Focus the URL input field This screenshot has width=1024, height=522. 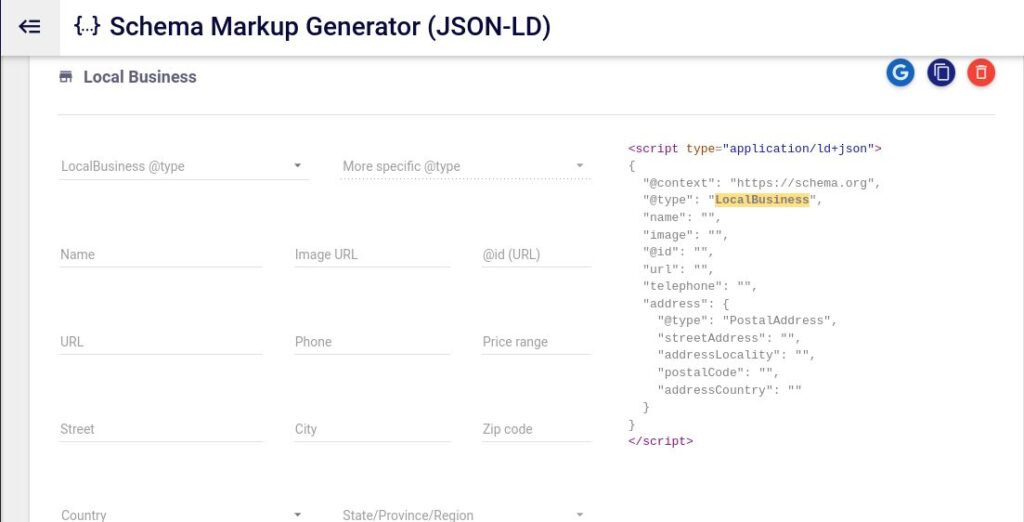tap(161, 342)
